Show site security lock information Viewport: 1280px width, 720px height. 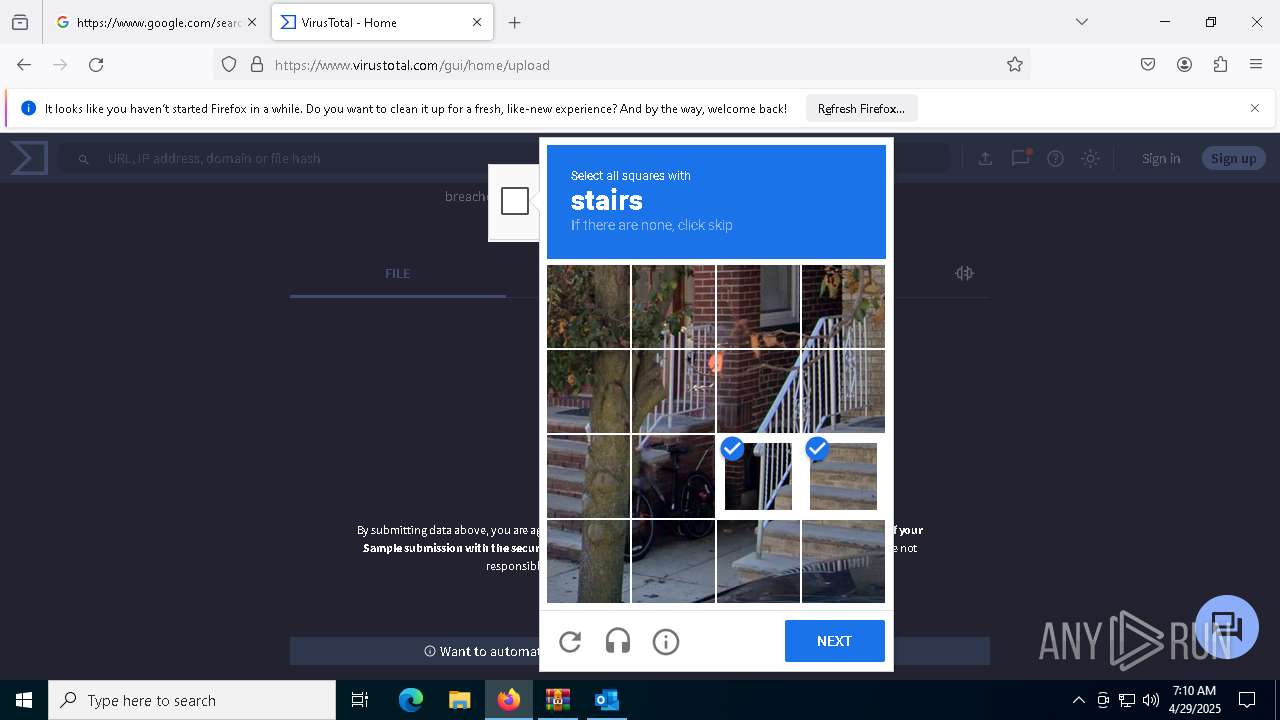click(x=257, y=65)
